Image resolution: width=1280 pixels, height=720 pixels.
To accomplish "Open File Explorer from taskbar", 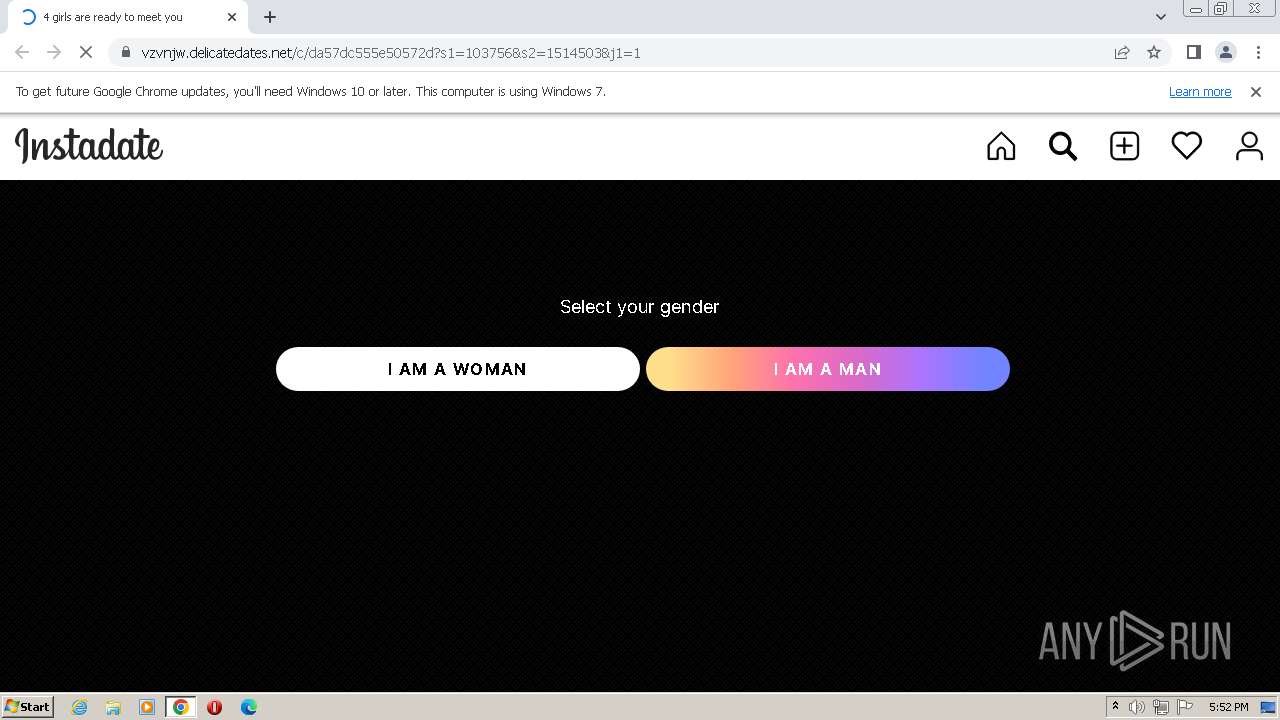I will coord(113,707).
